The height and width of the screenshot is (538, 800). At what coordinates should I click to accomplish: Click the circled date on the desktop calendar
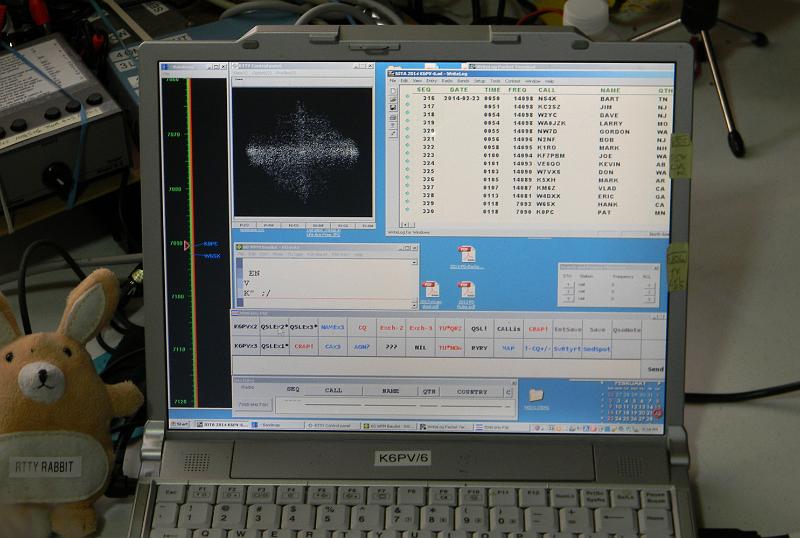657,413
